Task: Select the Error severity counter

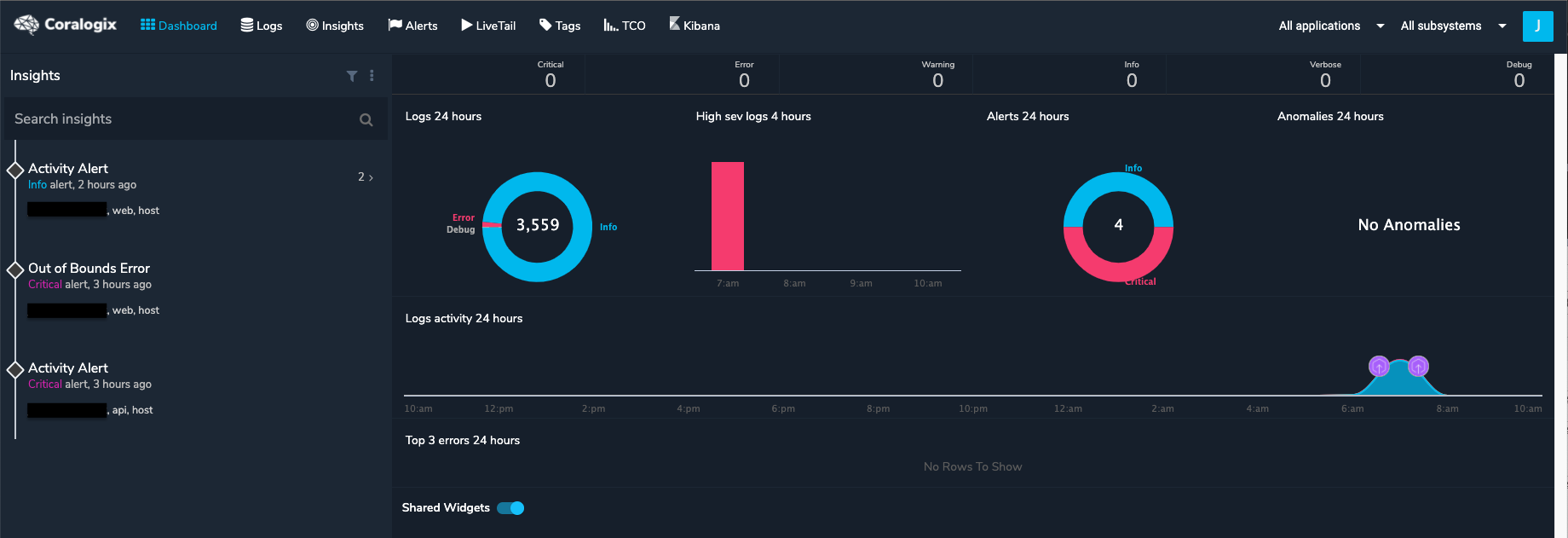Action: [744, 75]
